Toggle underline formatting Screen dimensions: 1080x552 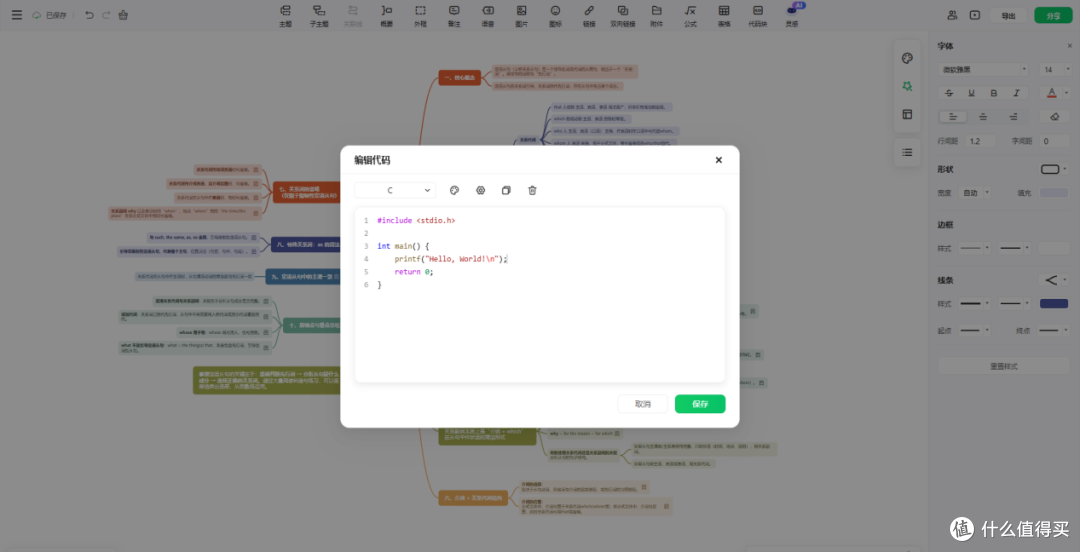(x=971, y=93)
